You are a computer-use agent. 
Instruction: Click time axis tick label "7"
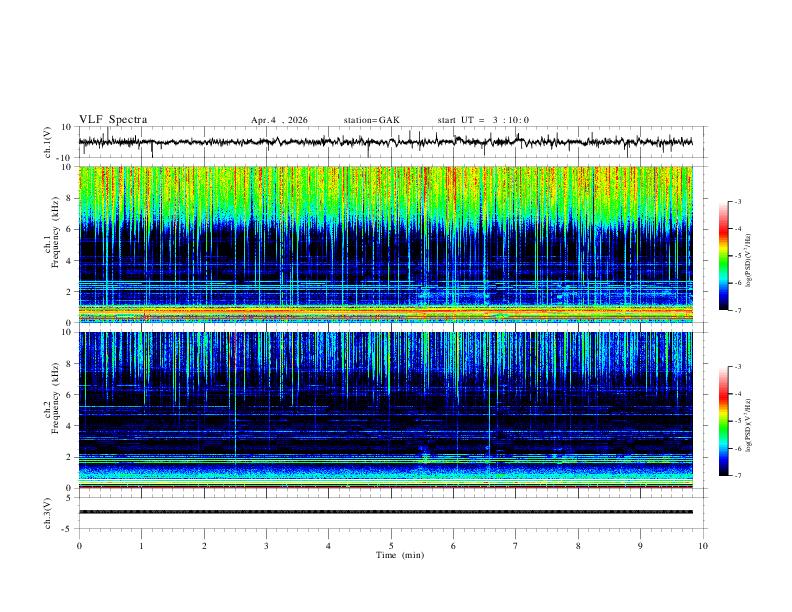516,546
